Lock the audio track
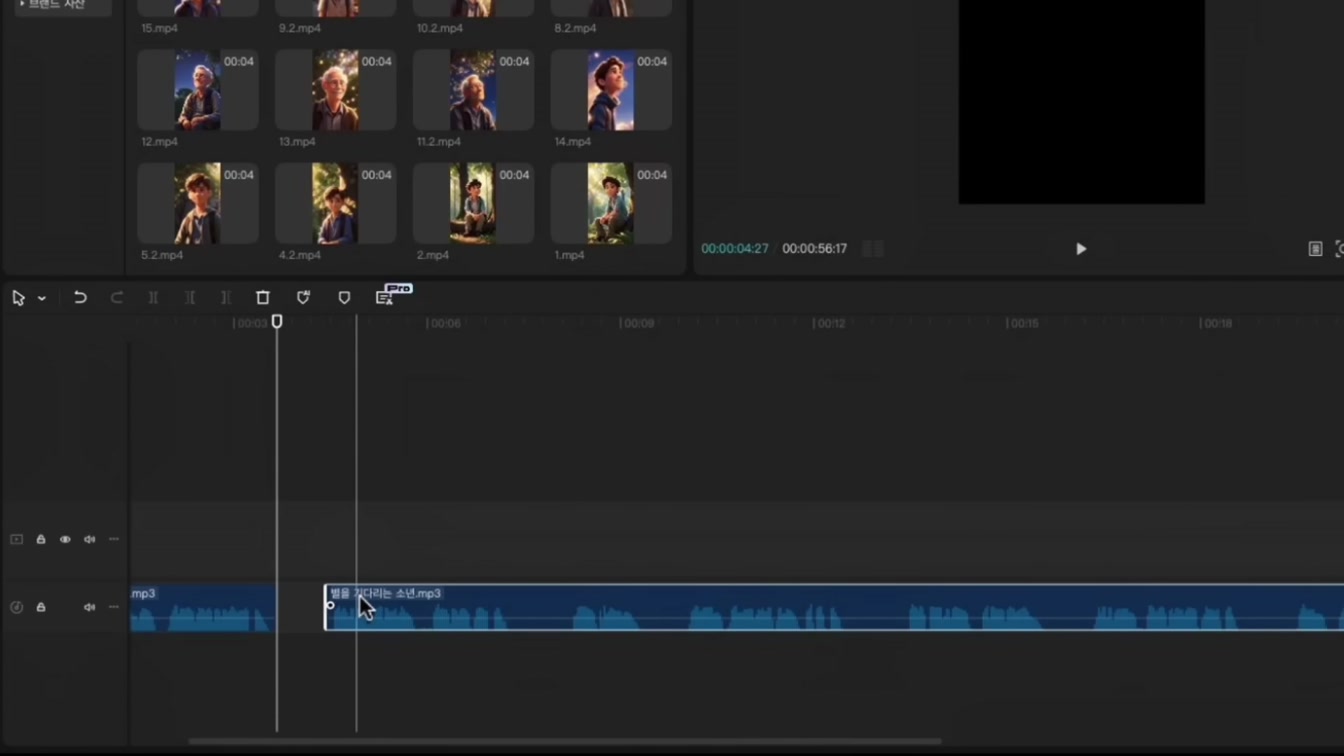The width and height of the screenshot is (1344, 756). click(x=41, y=607)
